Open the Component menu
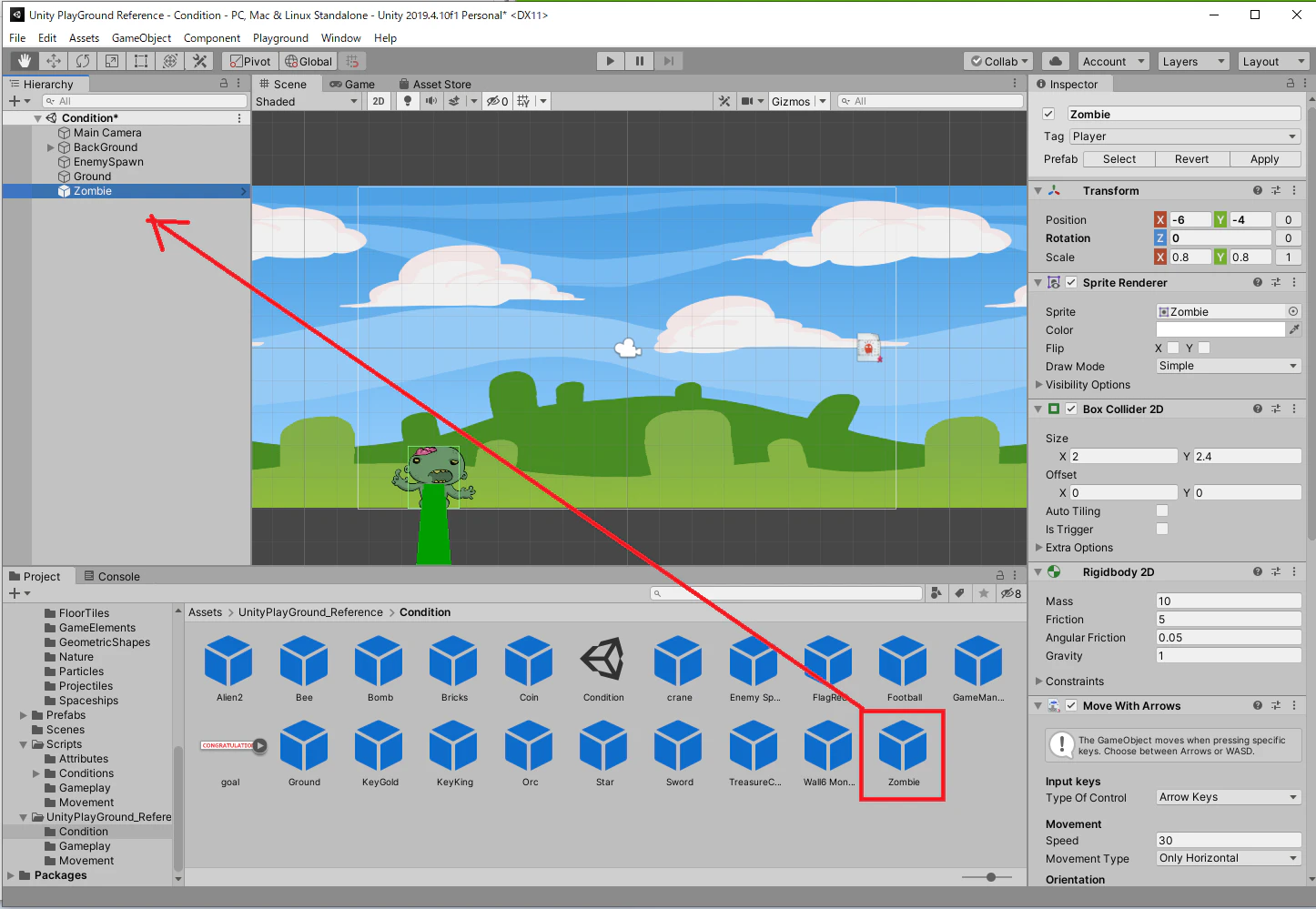This screenshot has width=1316, height=909. (212, 38)
